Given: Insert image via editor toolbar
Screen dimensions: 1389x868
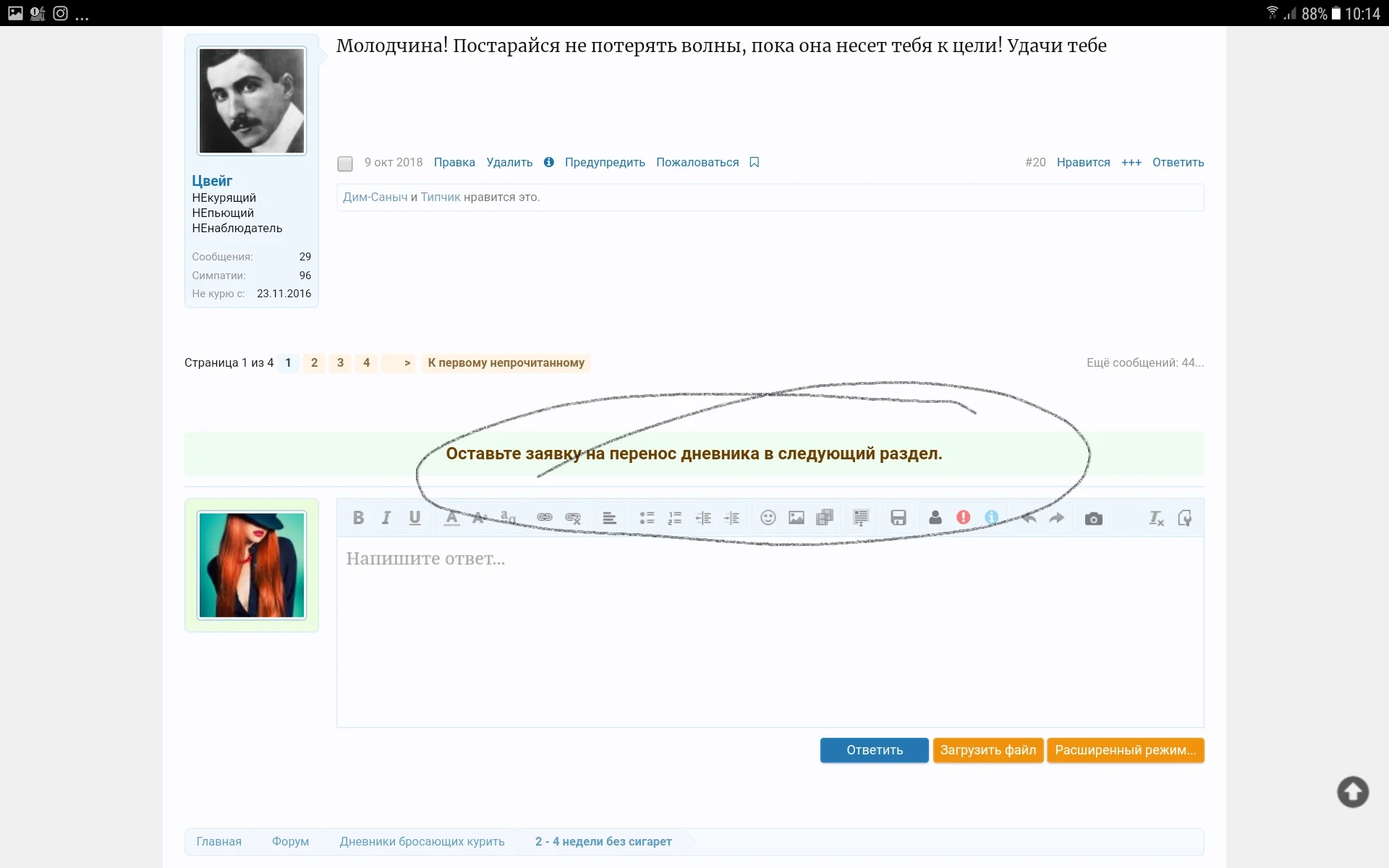Looking at the screenshot, I should pos(797,518).
